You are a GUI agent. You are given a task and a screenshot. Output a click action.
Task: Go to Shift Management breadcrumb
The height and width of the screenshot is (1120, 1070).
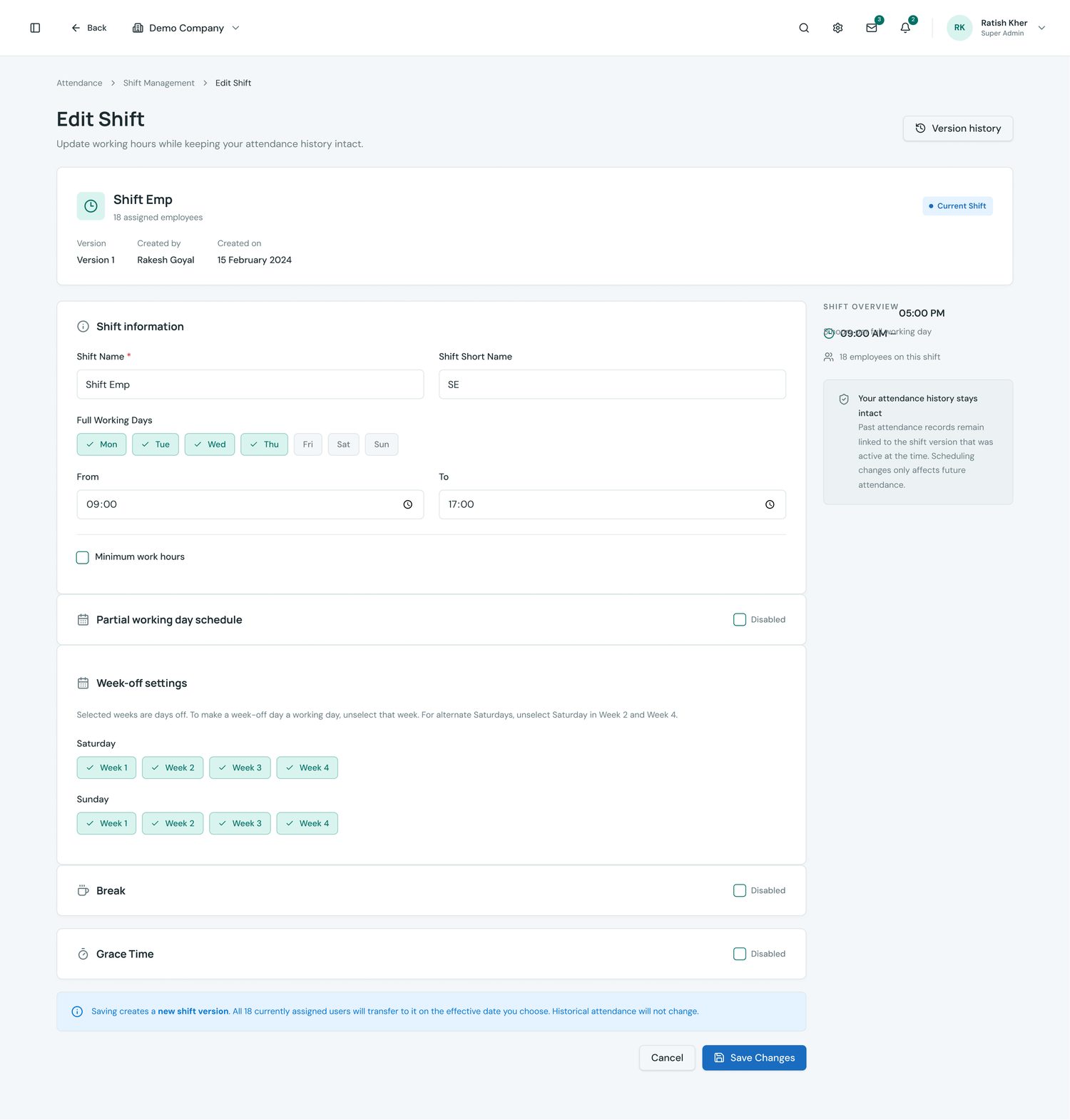pyautogui.click(x=159, y=83)
